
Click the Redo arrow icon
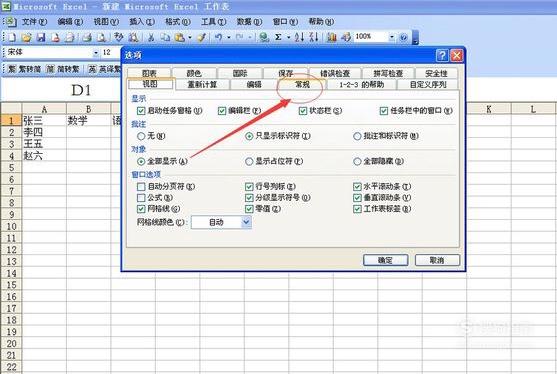pyautogui.click(x=239, y=37)
